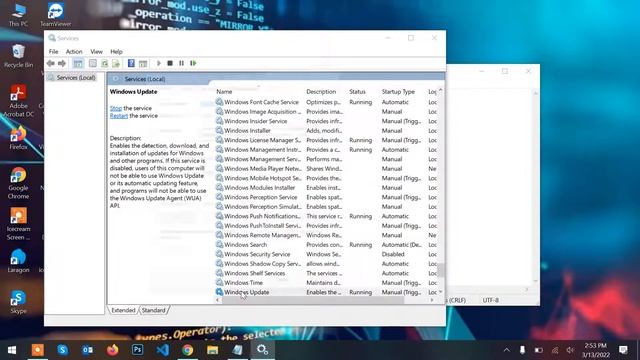Screen dimensions: 640x360
Task: Click the Stop Service square icon
Action: point(170,63)
